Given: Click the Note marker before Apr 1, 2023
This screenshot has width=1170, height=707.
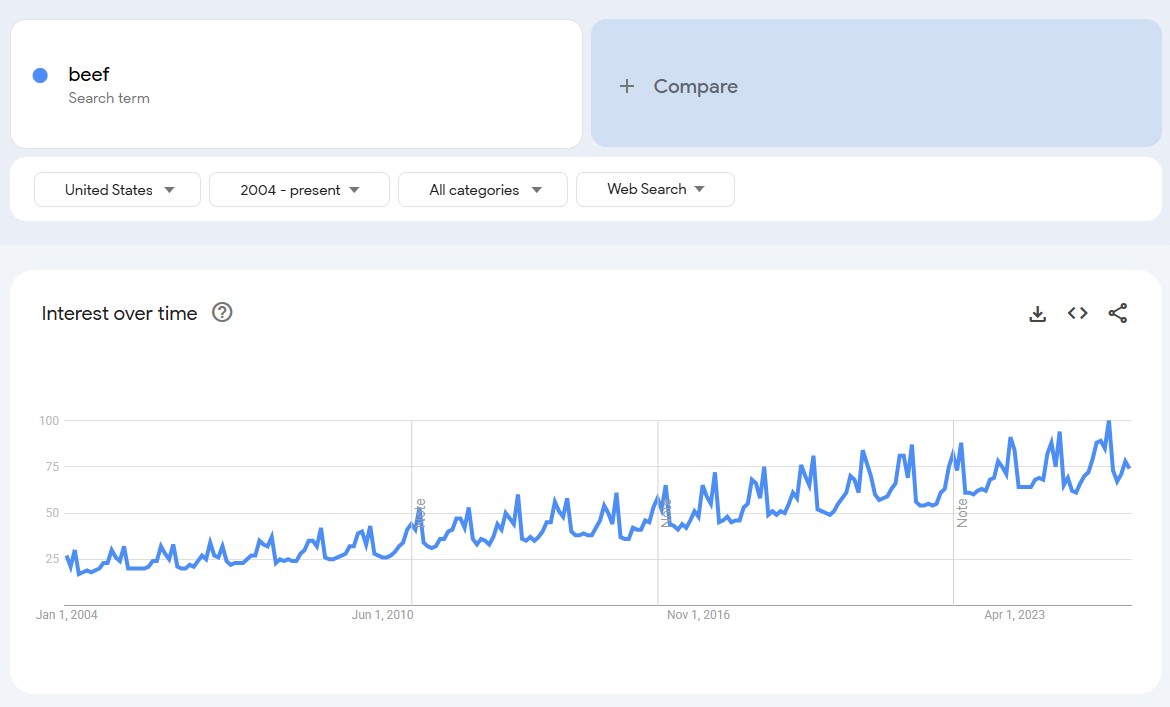Looking at the screenshot, I should (x=962, y=513).
